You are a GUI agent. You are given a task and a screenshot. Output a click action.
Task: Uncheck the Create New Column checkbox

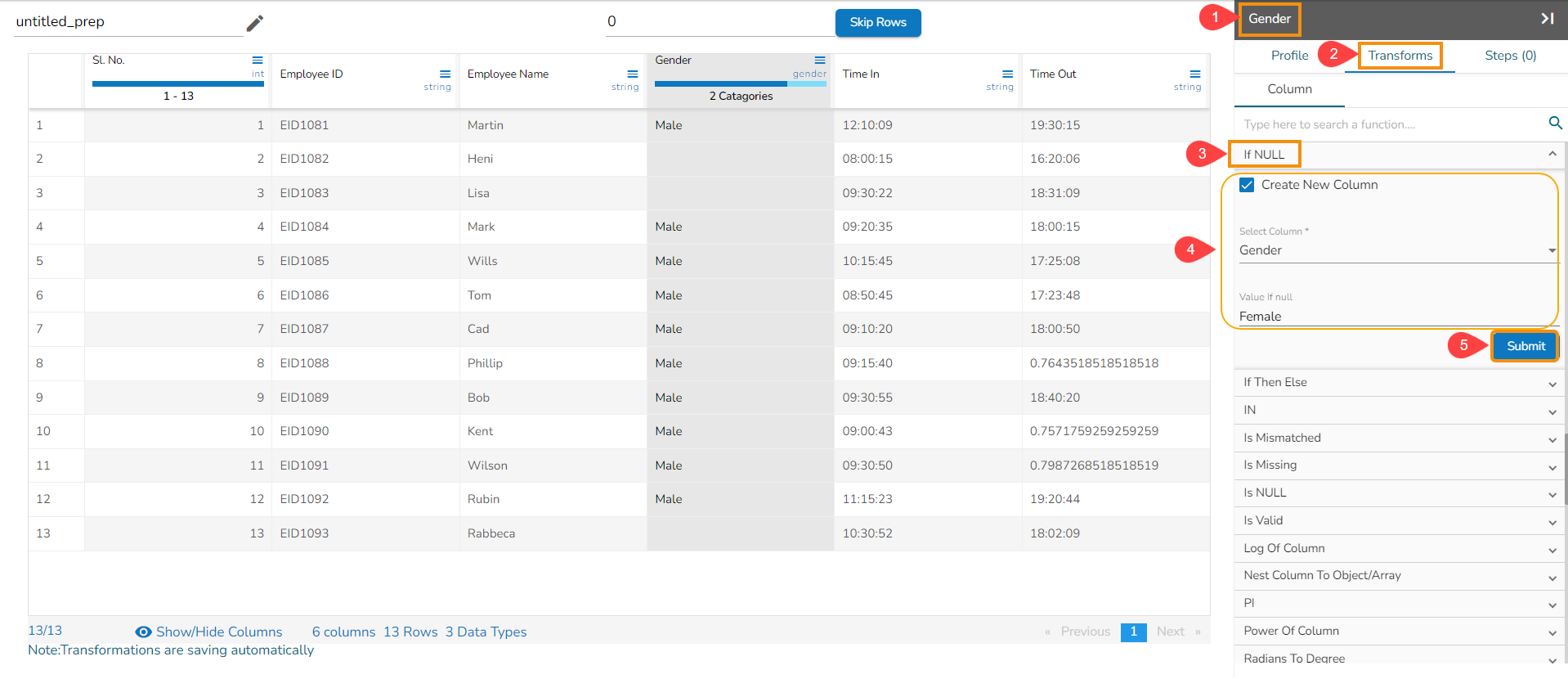coord(1247,185)
